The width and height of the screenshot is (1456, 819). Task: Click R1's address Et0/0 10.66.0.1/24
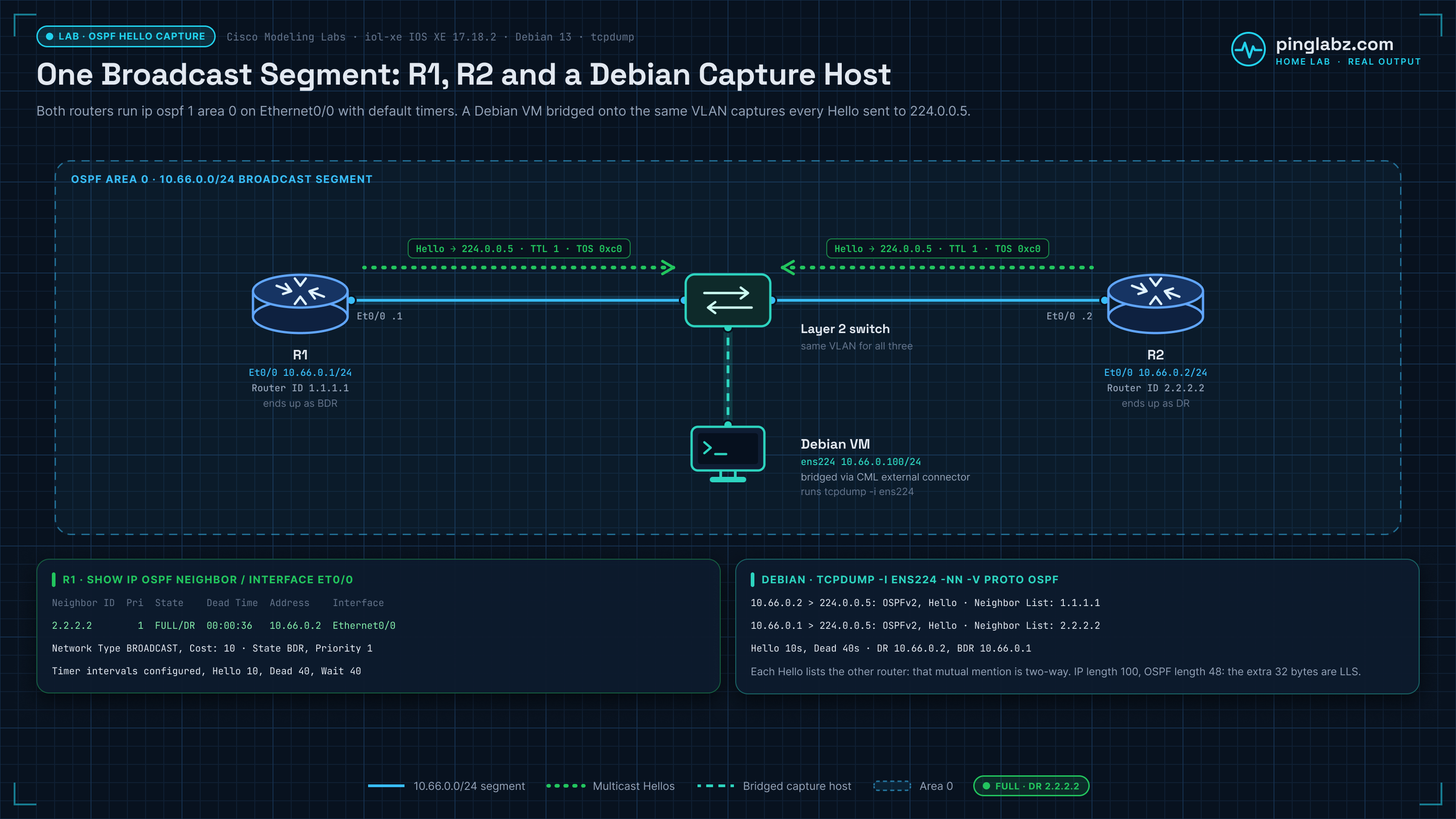coord(300,373)
